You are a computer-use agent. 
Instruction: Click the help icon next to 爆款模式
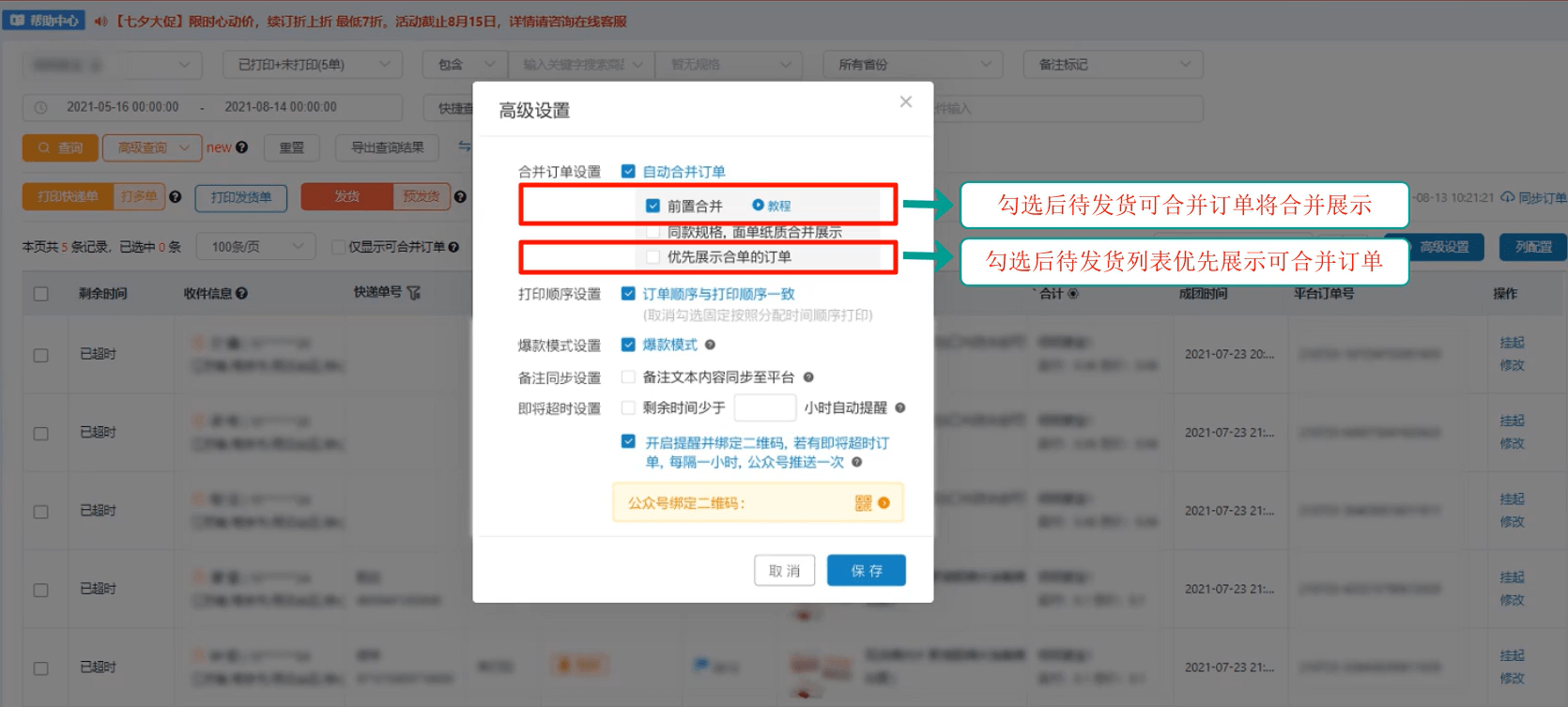[710, 345]
